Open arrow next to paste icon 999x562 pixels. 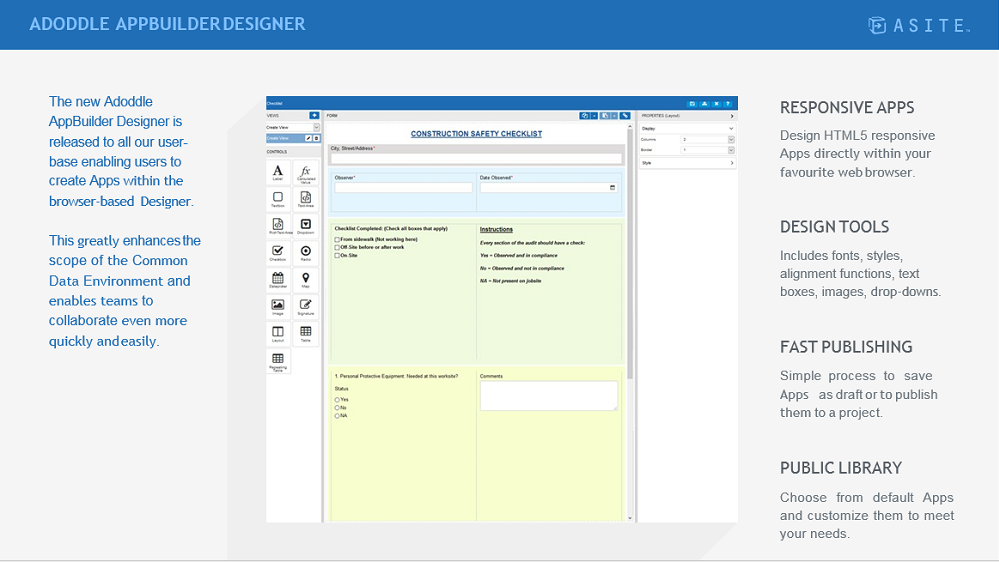point(614,116)
